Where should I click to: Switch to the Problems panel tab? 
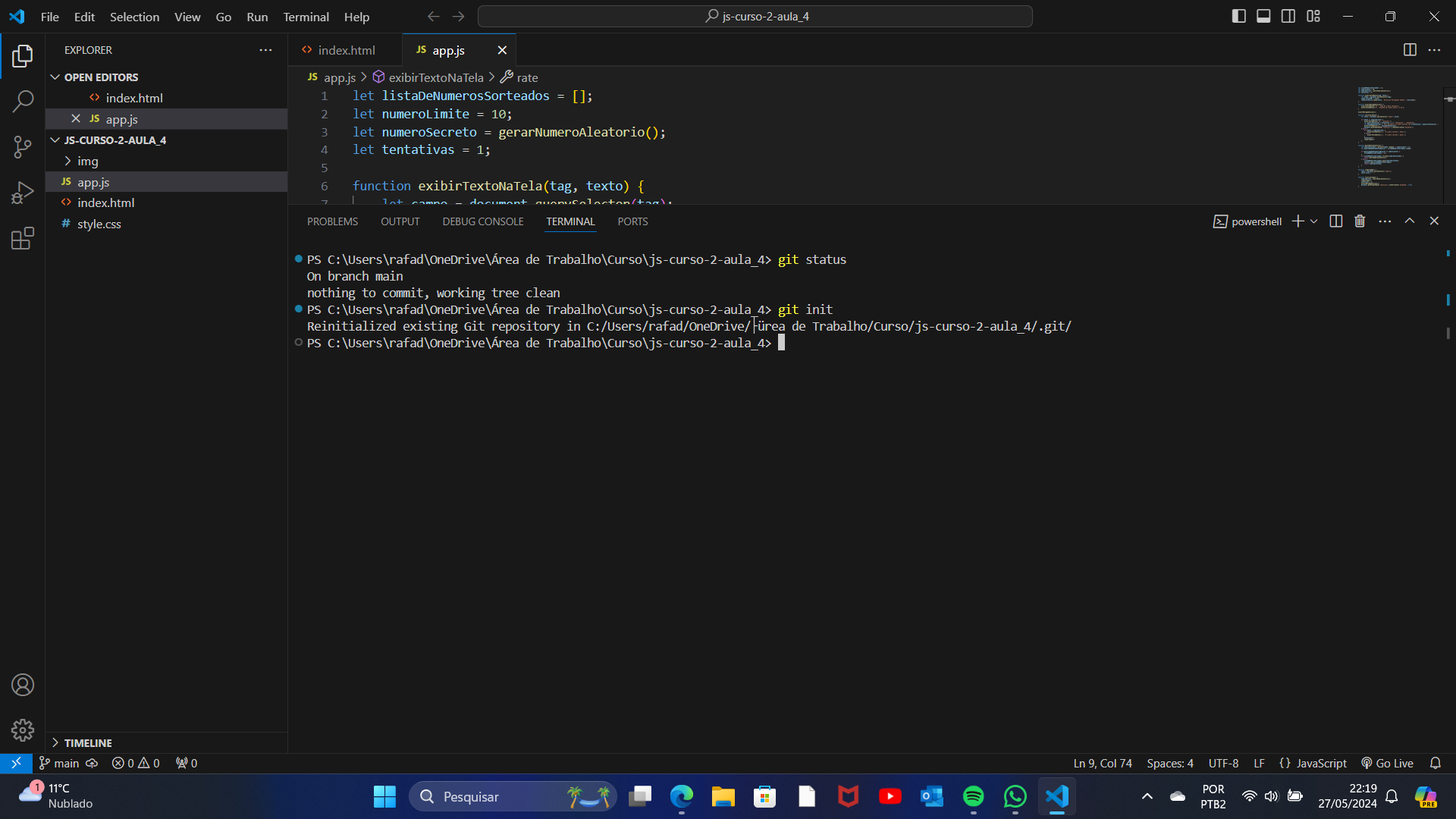tap(332, 221)
